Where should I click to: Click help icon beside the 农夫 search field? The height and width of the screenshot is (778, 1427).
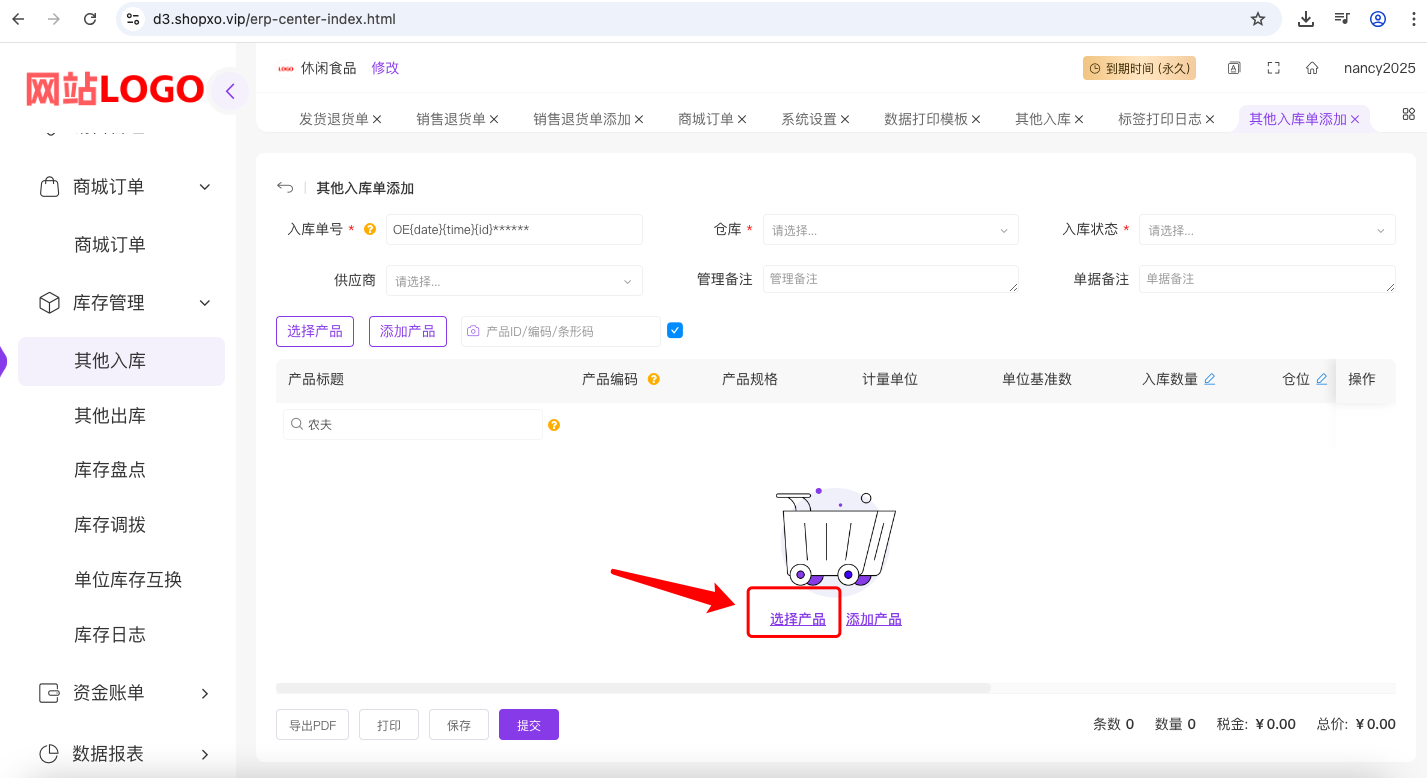click(554, 425)
